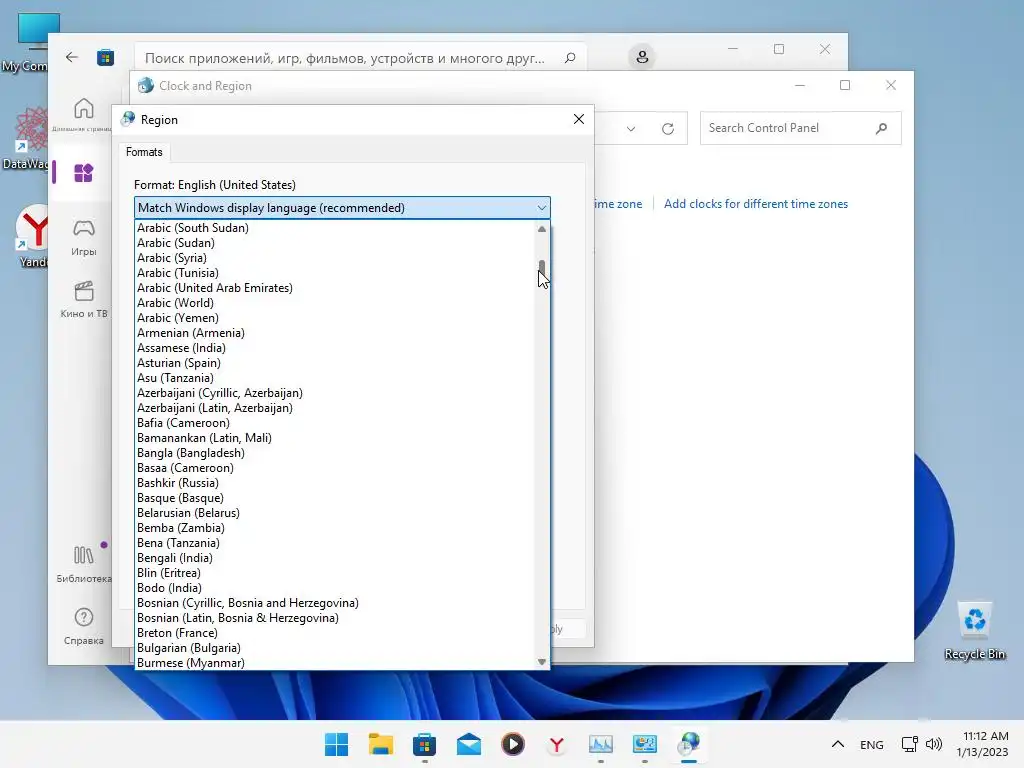
Task: Click the Microsoft Store search magnifier icon
Action: 570,58
